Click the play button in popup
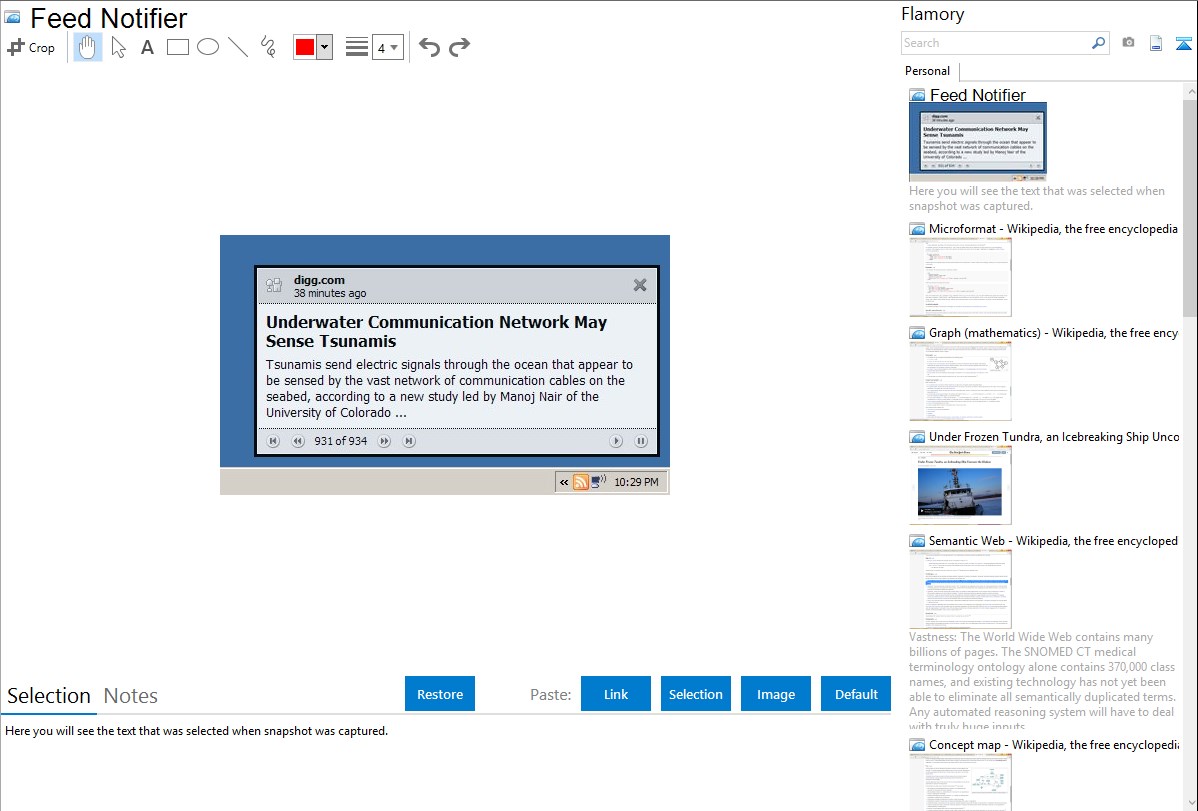The width and height of the screenshot is (1198, 811). point(616,441)
